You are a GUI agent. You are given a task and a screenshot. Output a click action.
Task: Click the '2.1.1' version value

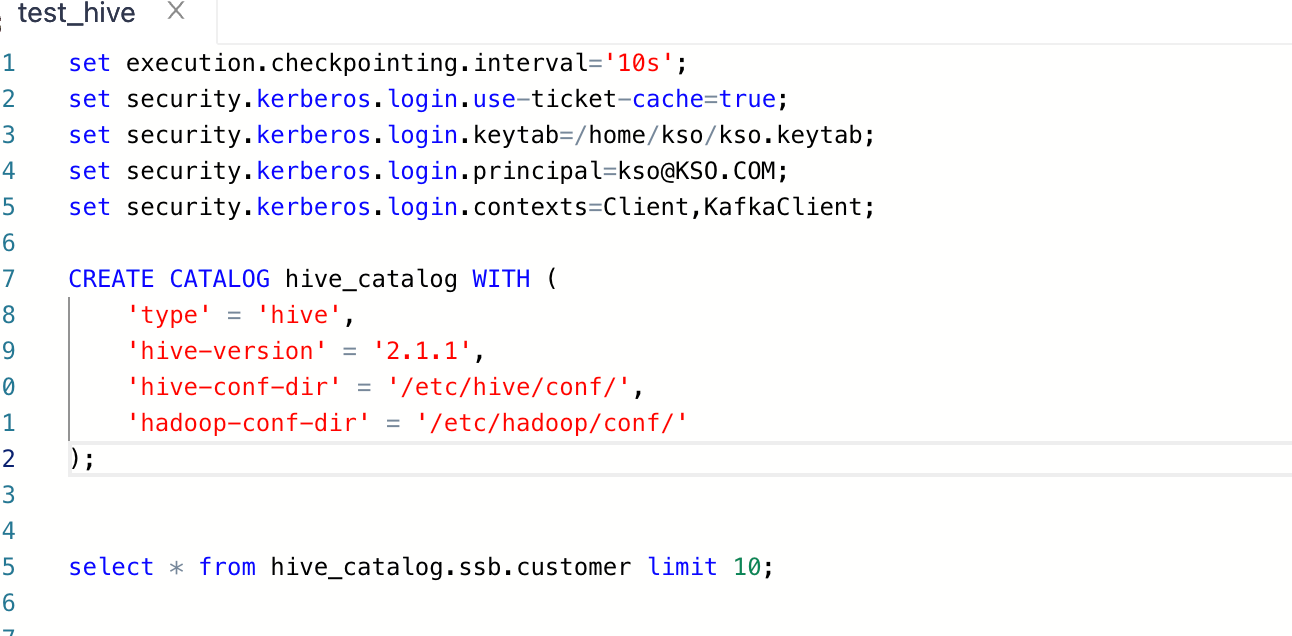422,351
